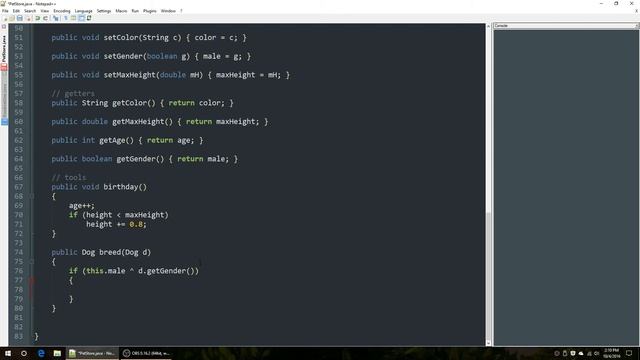This screenshot has height=360, width=640.
Task: Click the PetStore.java Notepad++ taskbar button
Action: point(92,353)
